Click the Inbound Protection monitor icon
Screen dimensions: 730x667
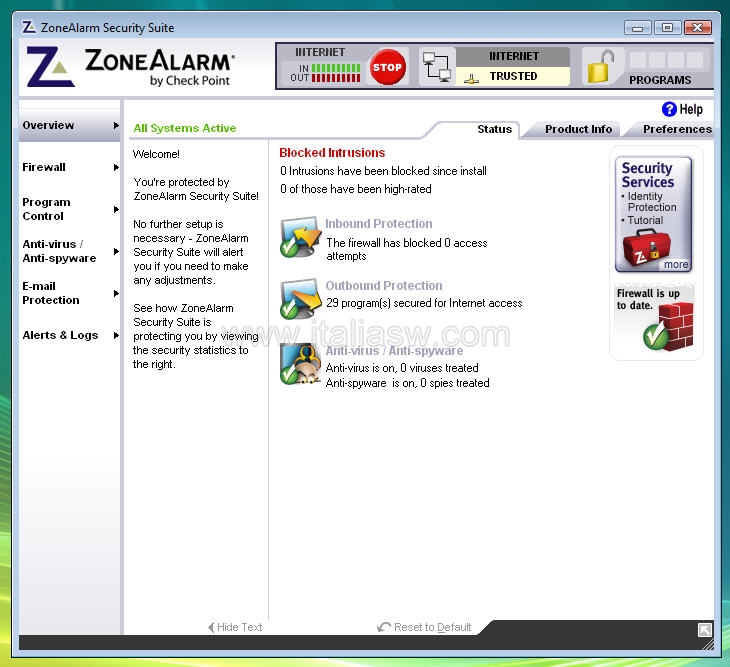pyautogui.click(x=300, y=237)
